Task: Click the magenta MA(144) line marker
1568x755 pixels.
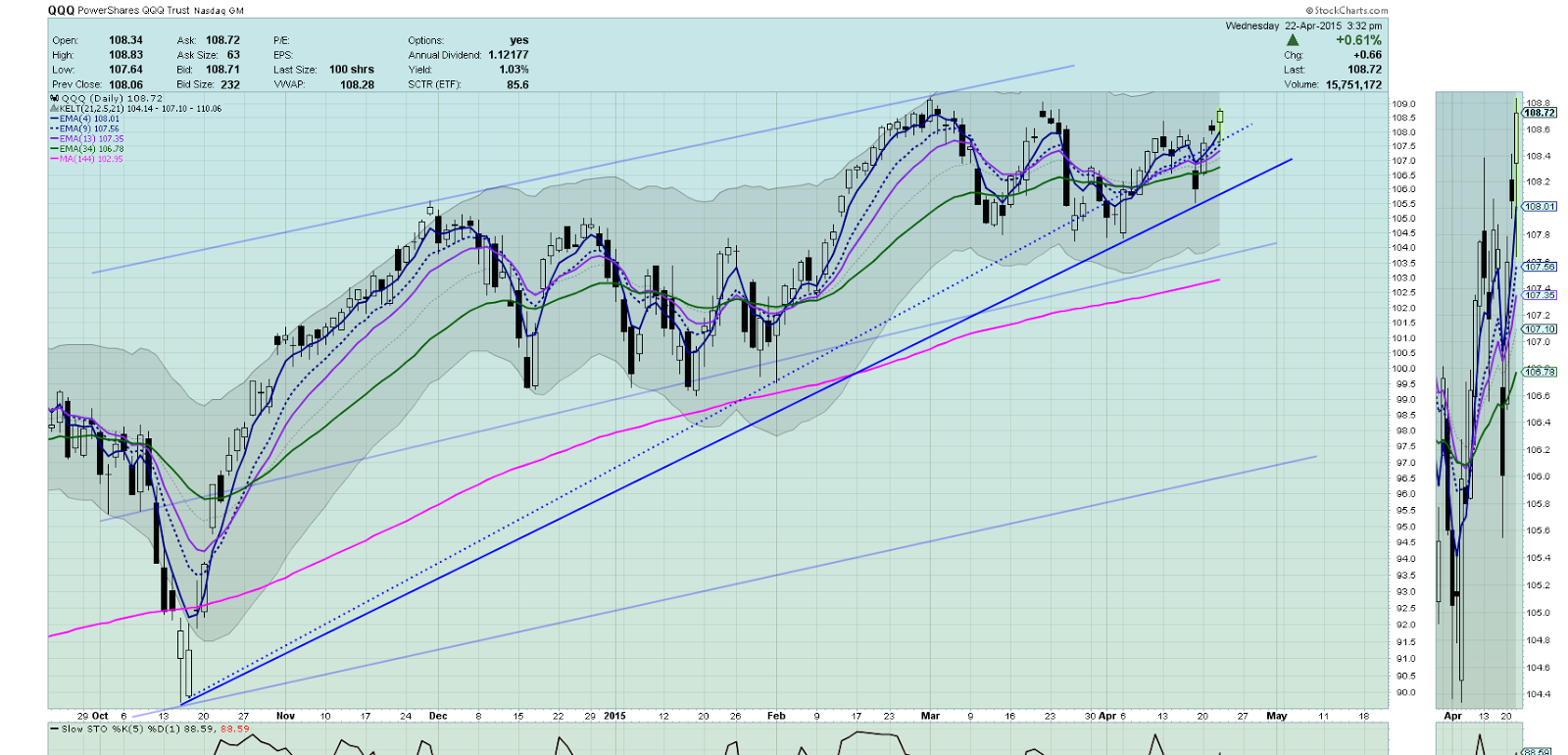Action: [55, 159]
